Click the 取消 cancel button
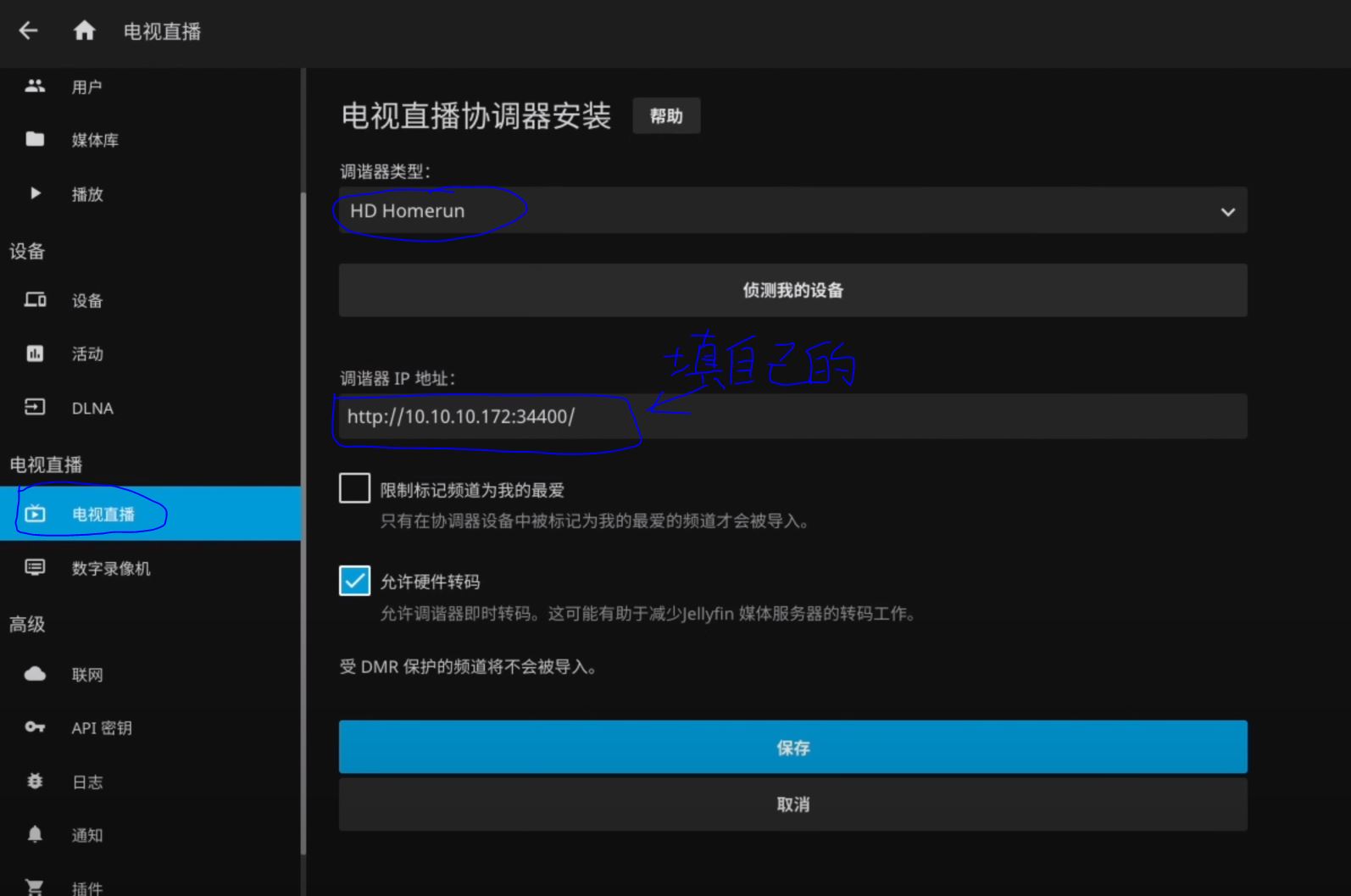 (792, 804)
